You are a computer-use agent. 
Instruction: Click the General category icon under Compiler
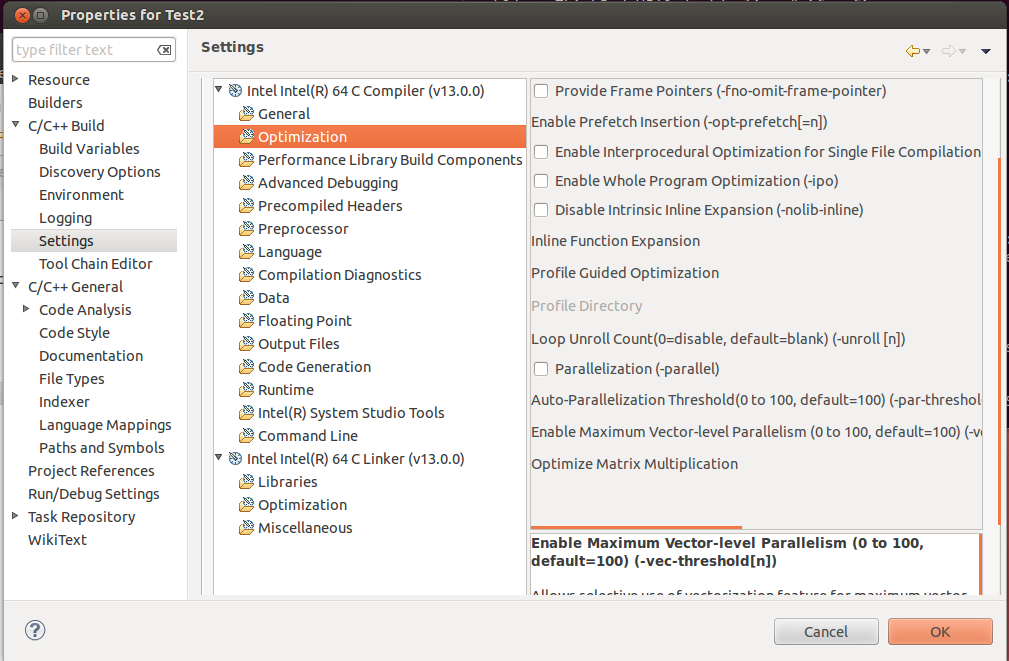click(x=246, y=114)
